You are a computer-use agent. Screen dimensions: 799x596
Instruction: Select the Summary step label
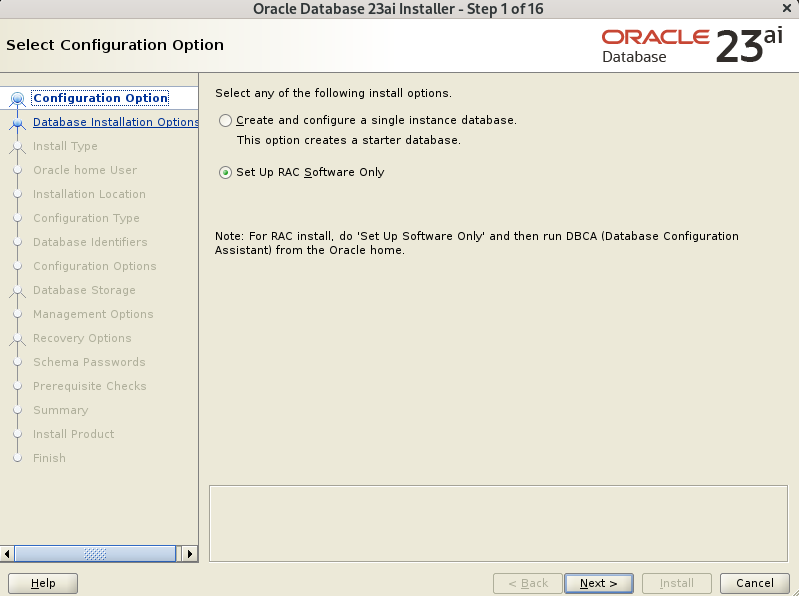coord(61,410)
